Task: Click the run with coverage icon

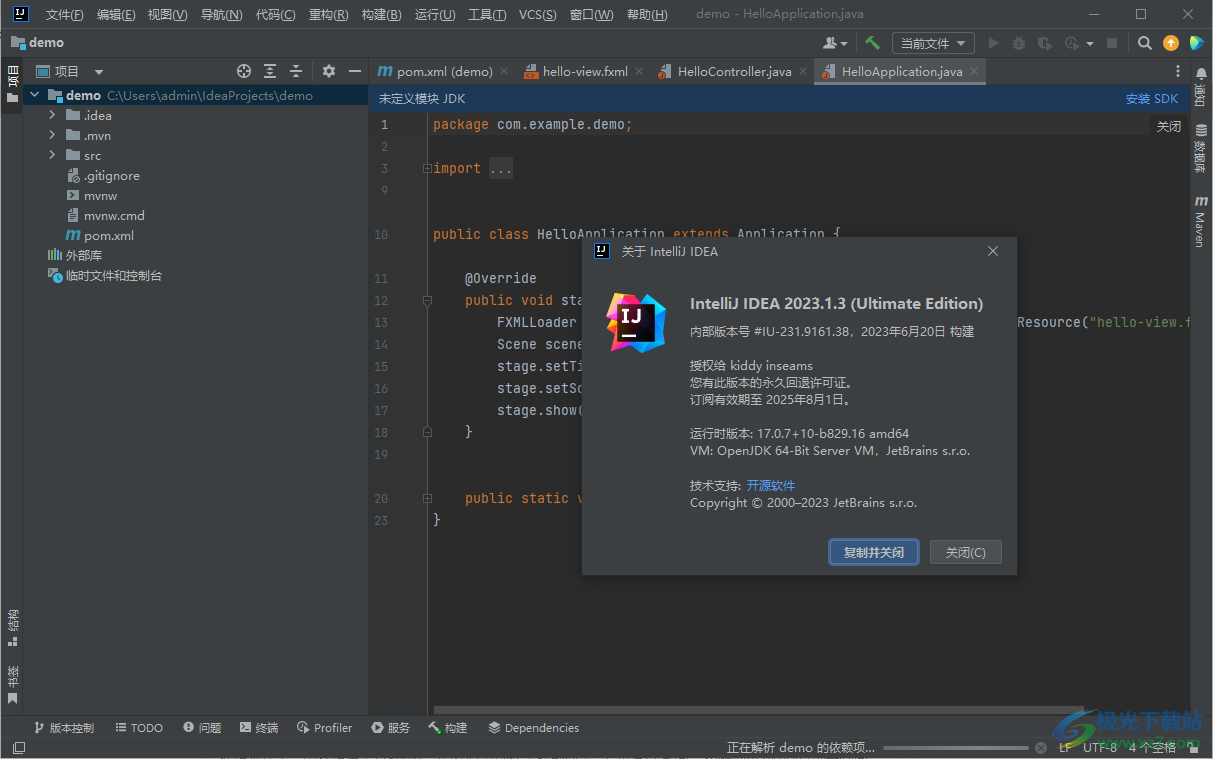Action: point(1045,43)
